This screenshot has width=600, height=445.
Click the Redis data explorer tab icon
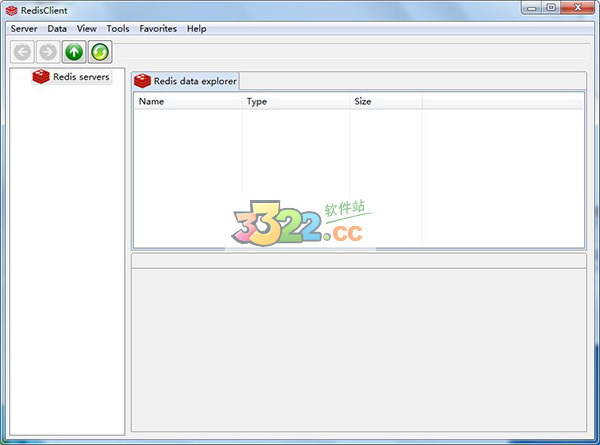pos(142,81)
